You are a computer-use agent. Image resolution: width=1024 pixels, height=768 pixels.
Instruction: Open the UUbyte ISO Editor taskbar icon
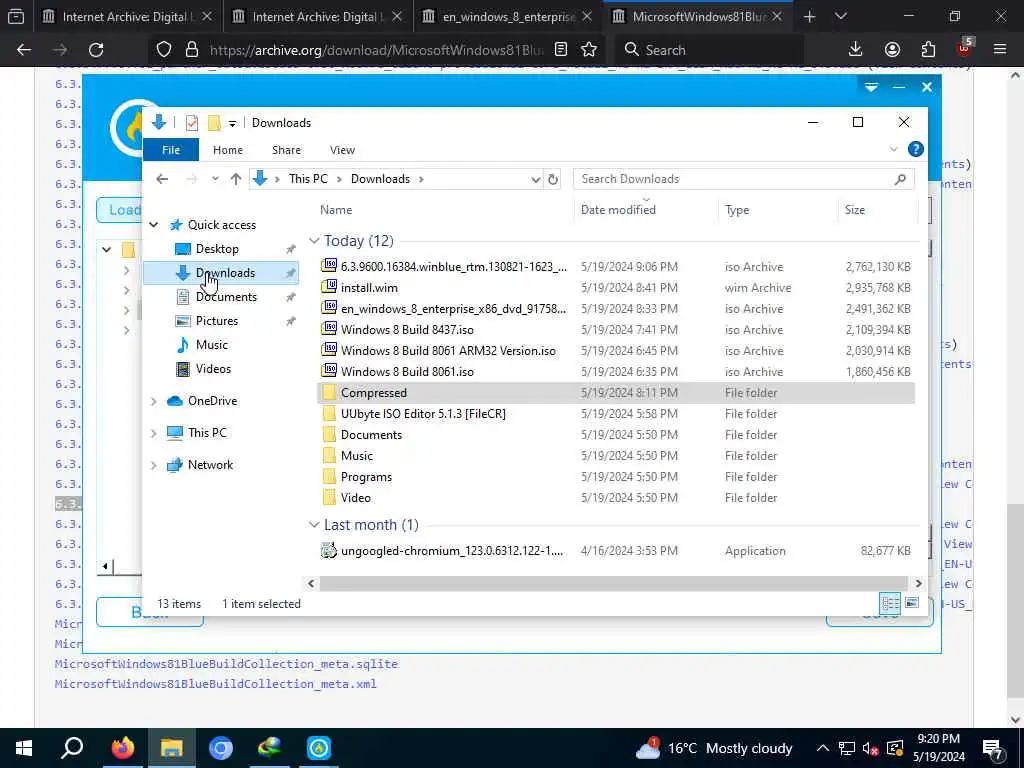pyautogui.click(x=319, y=748)
